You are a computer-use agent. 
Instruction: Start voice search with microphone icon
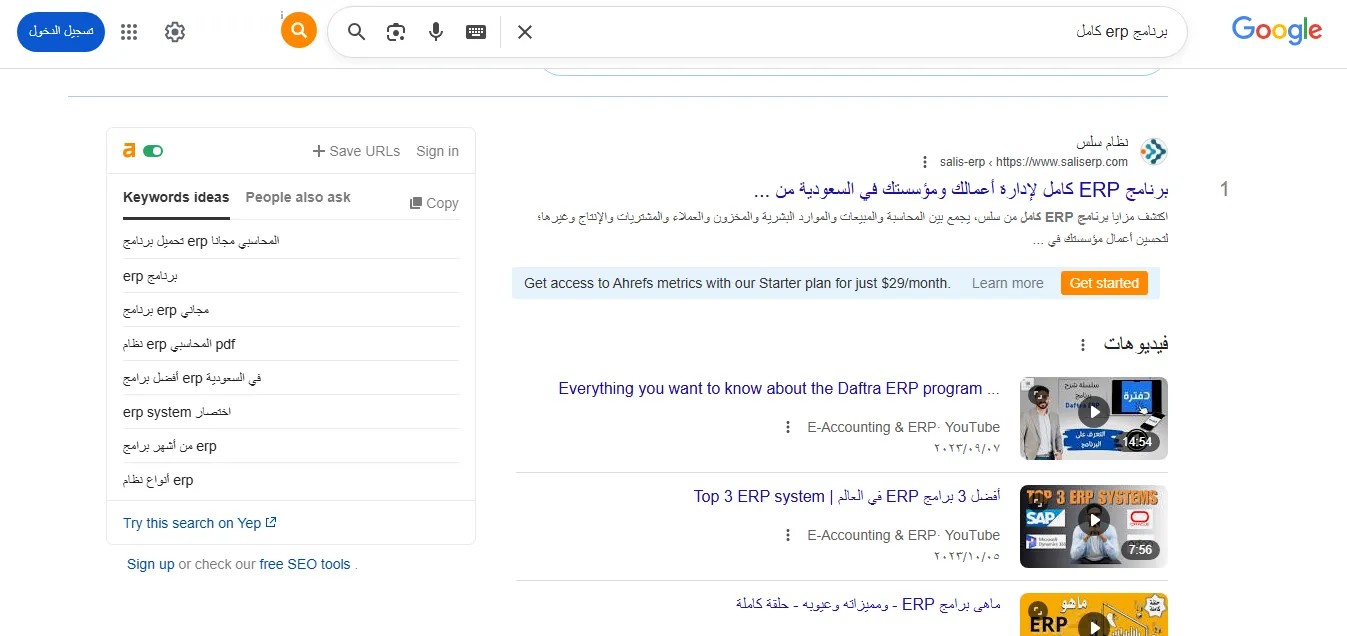(436, 32)
